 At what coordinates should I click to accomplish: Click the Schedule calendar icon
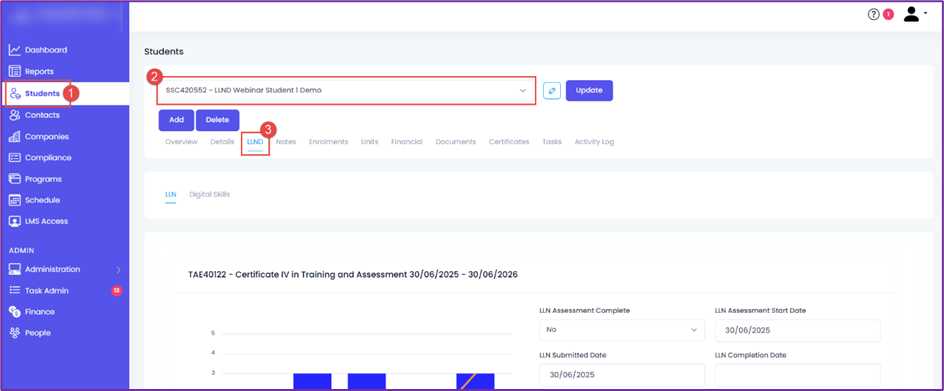[x=15, y=200]
